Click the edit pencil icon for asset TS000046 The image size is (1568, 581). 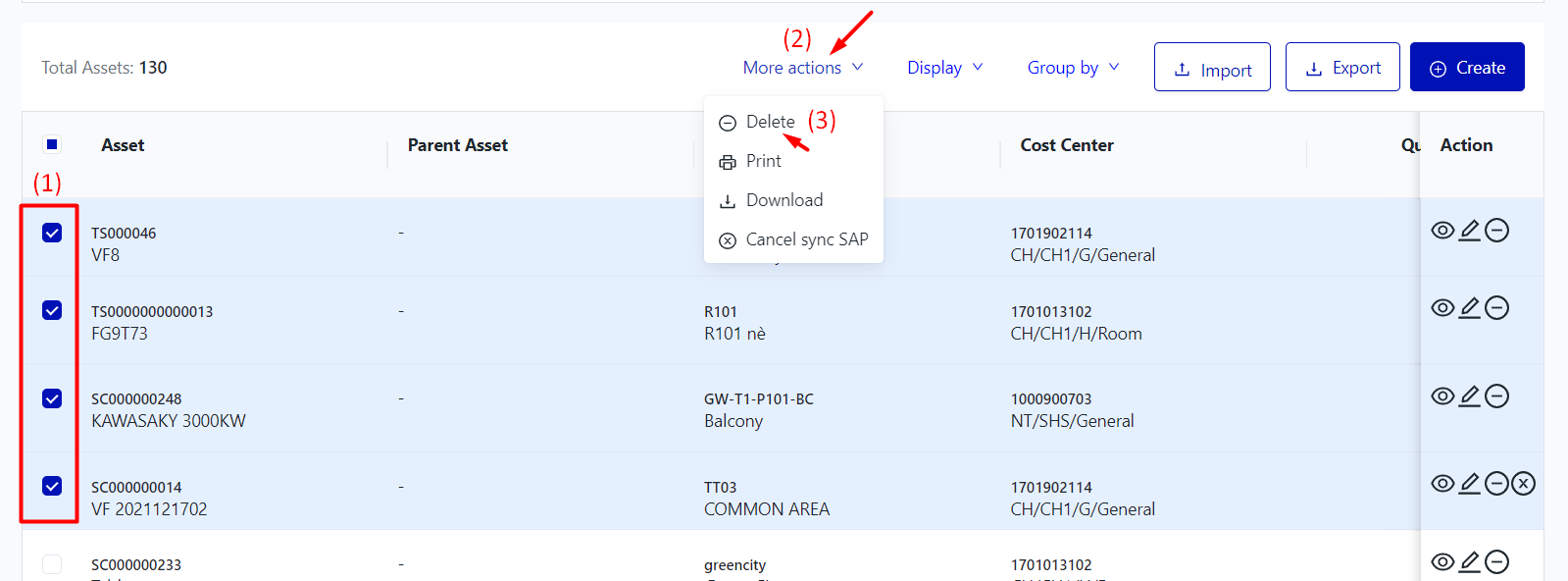click(x=1469, y=231)
